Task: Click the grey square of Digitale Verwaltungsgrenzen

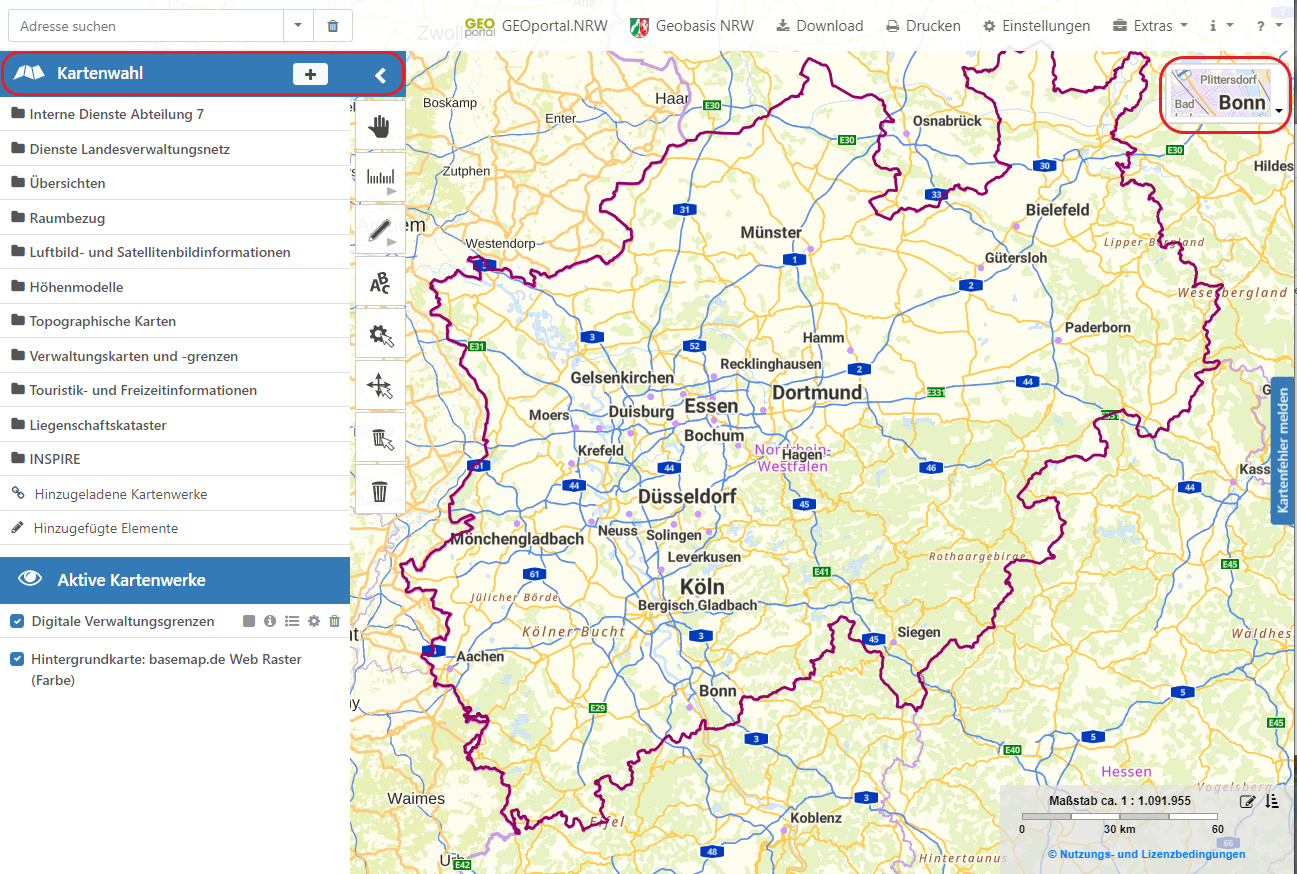Action: 249,621
